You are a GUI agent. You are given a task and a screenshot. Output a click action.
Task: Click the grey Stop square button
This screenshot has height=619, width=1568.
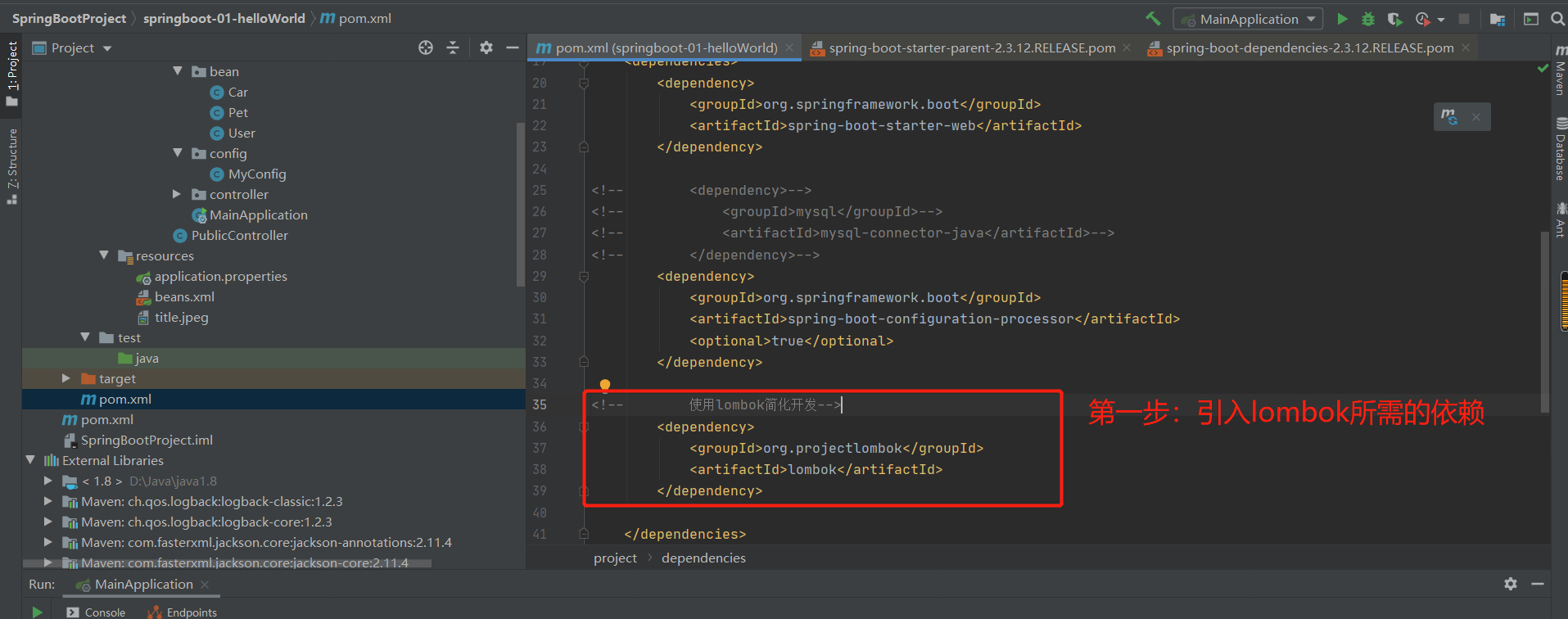pos(1464,19)
